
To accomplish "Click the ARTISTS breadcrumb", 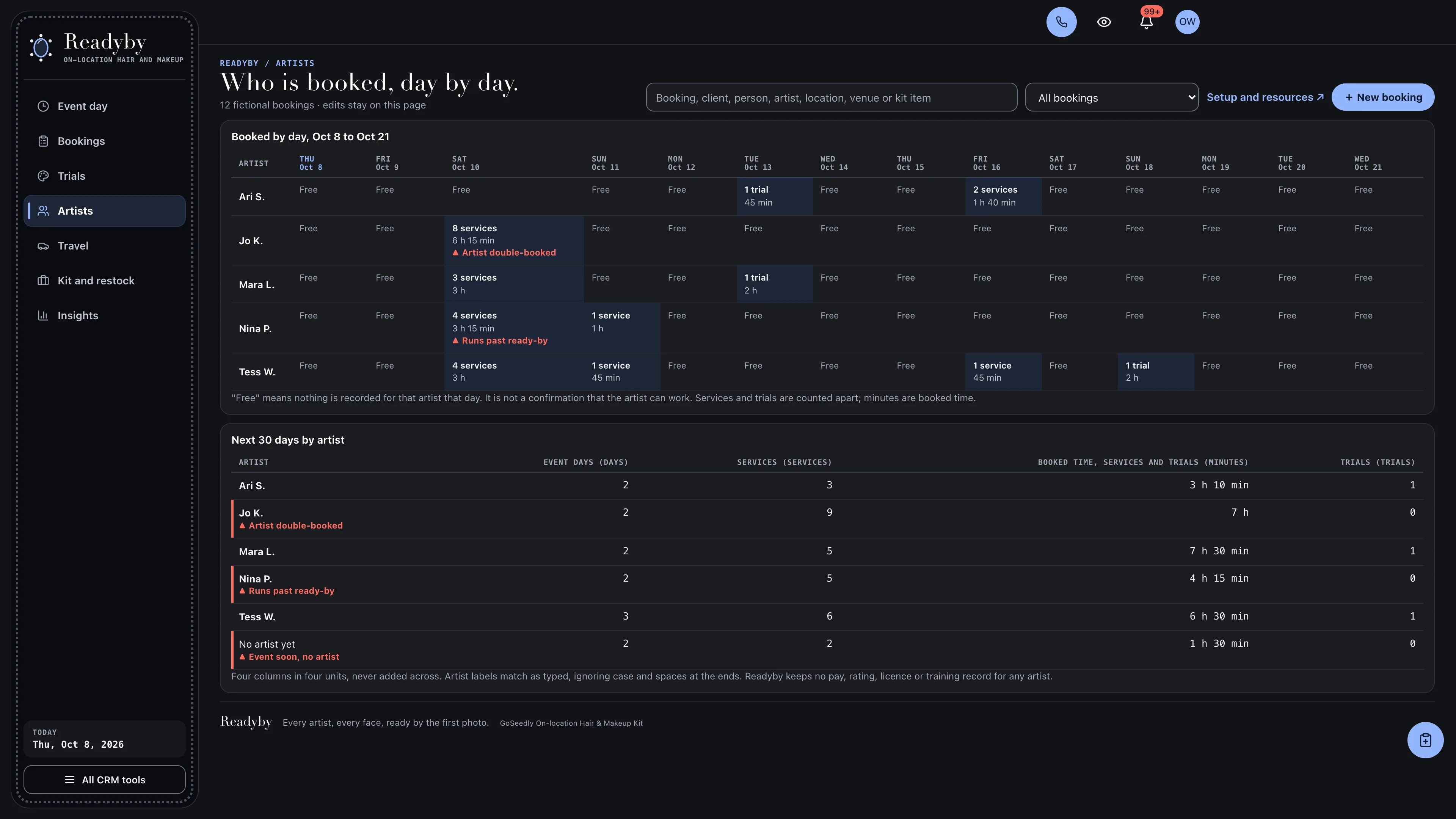I will (x=295, y=63).
